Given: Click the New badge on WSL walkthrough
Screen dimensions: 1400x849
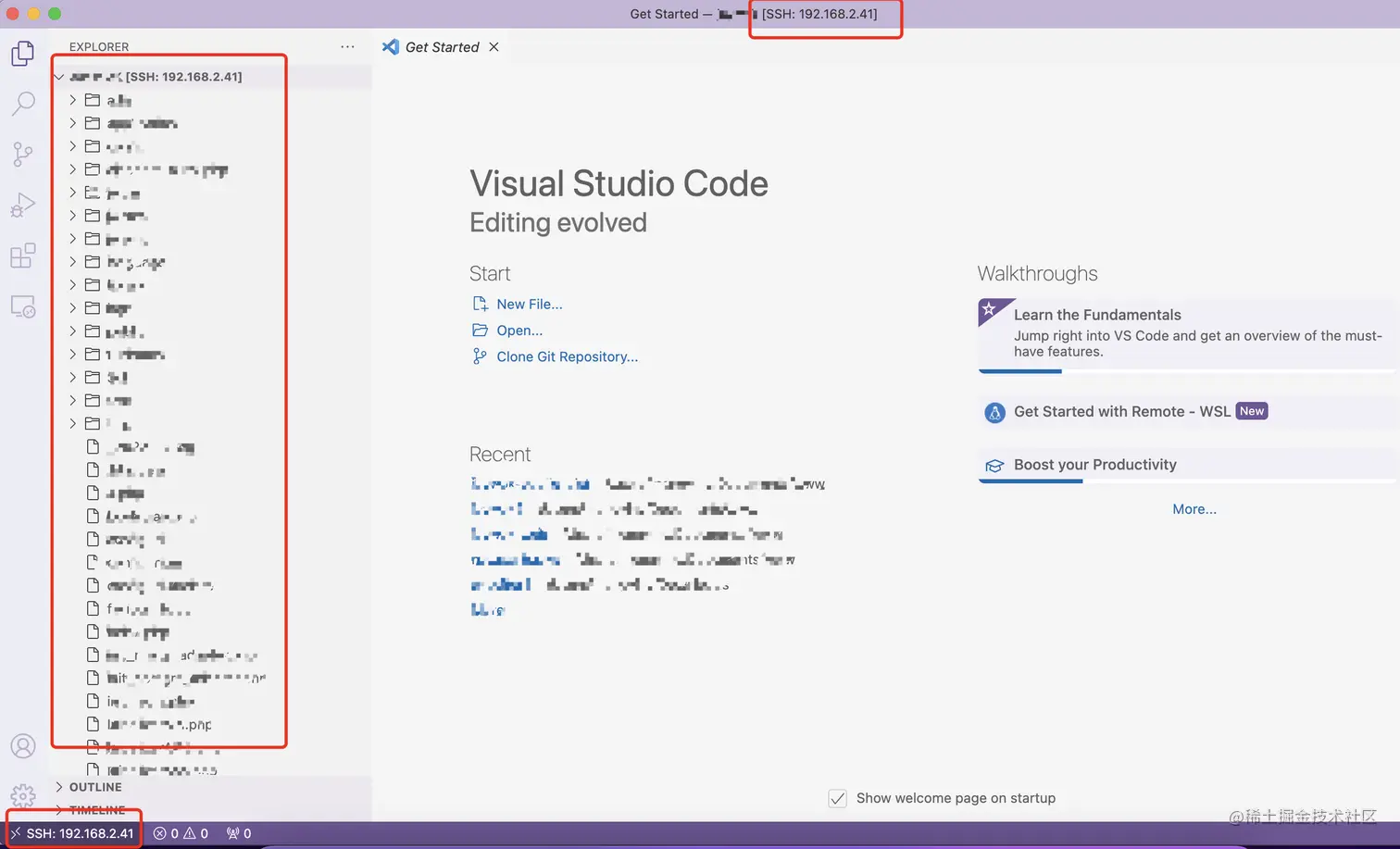Looking at the screenshot, I should 1252,411.
